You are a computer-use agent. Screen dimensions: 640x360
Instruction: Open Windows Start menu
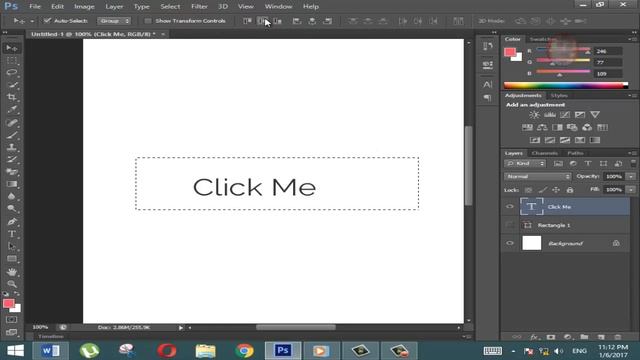coord(16,351)
